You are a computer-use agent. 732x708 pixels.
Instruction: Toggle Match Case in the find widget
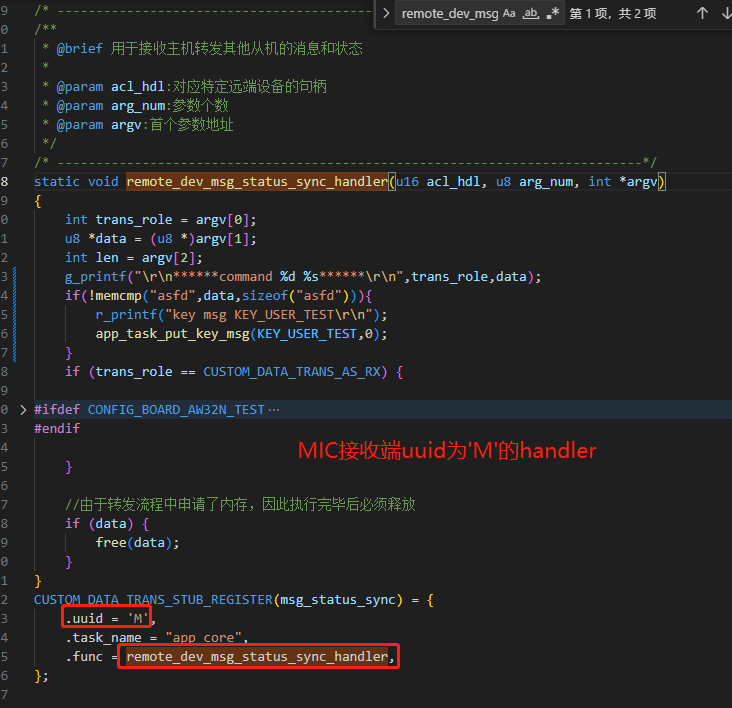tap(509, 14)
